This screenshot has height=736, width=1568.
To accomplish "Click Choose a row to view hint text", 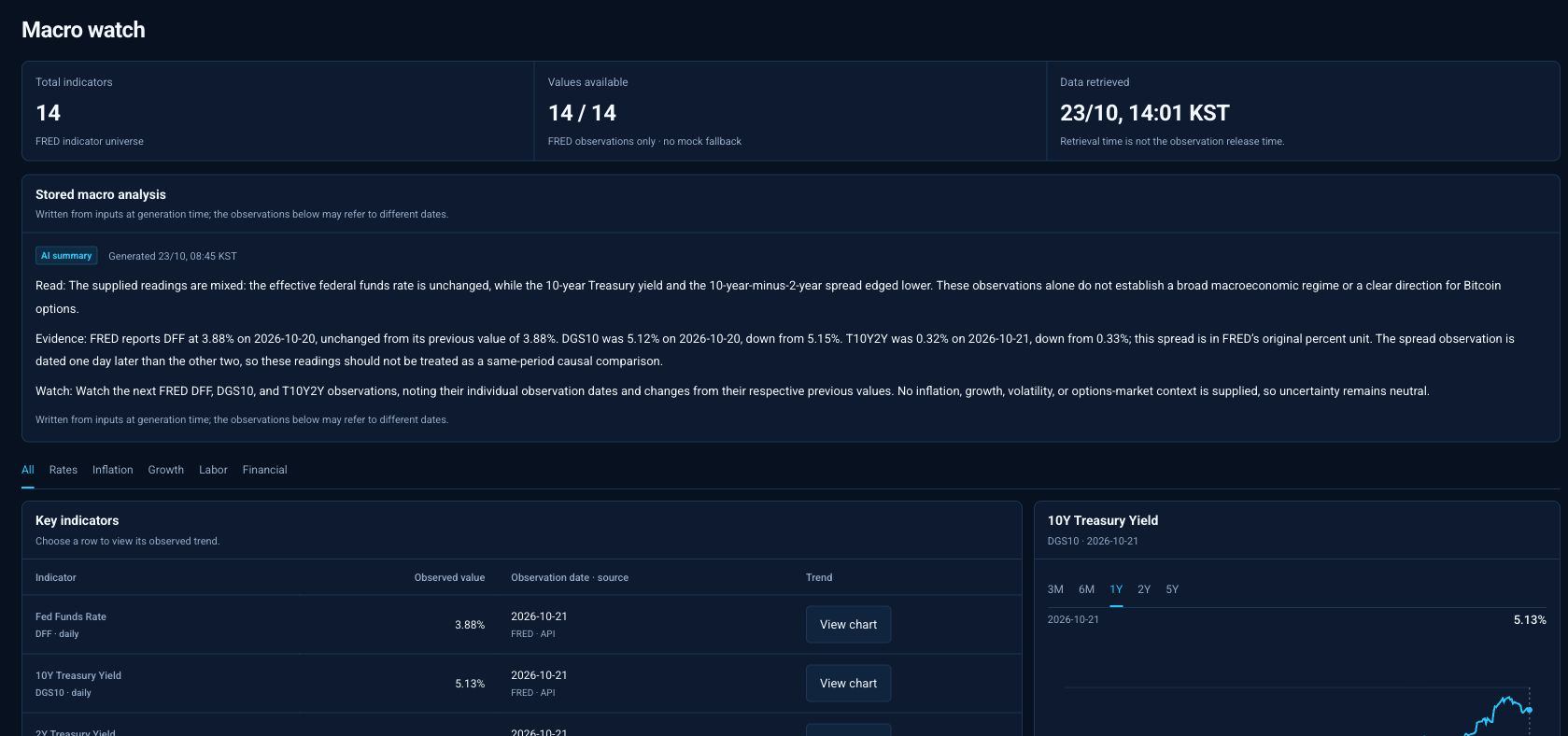I will [128, 541].
